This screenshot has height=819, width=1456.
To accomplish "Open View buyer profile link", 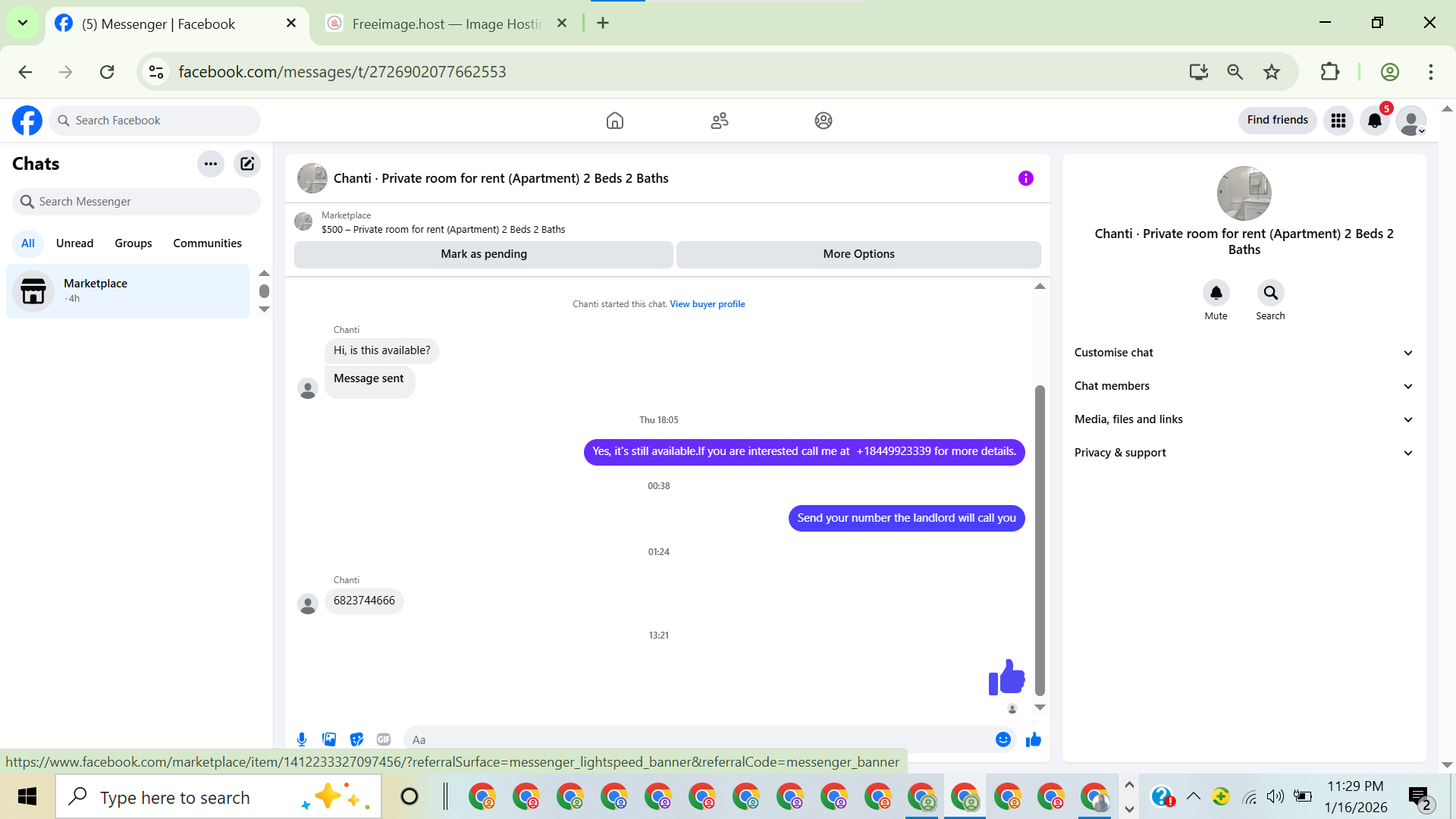I will point(707,304).
